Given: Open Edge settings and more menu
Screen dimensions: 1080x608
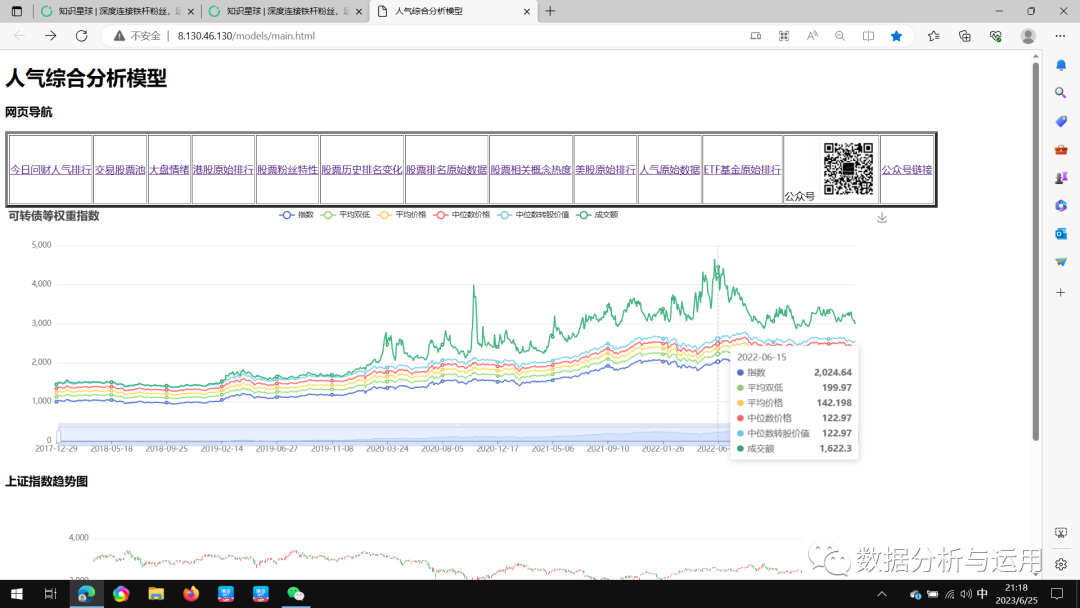Looking at the screenshot, I should click(x=1061, y=36).
